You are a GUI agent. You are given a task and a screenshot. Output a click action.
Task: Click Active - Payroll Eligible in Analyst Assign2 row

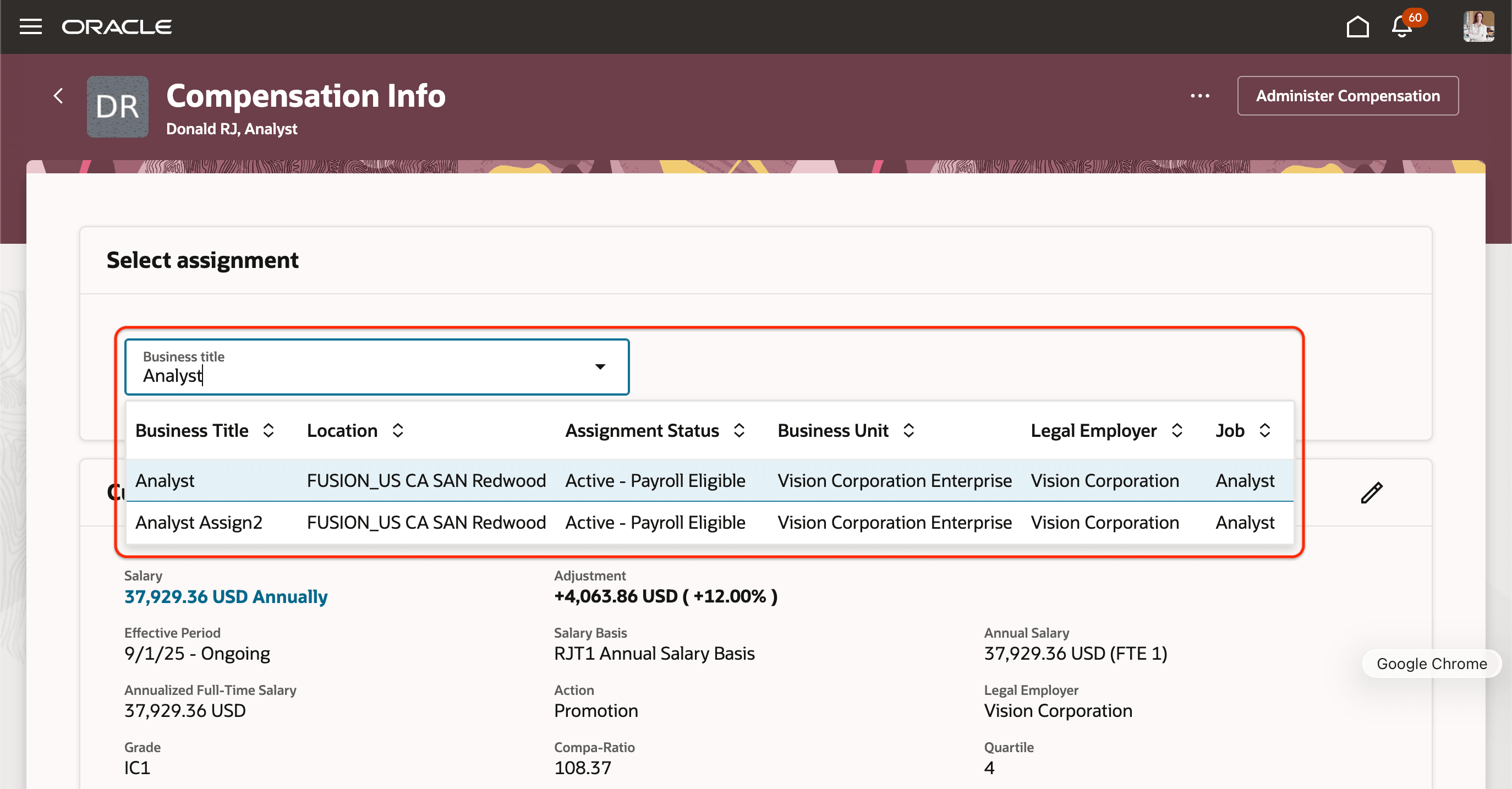pos(655,523)
